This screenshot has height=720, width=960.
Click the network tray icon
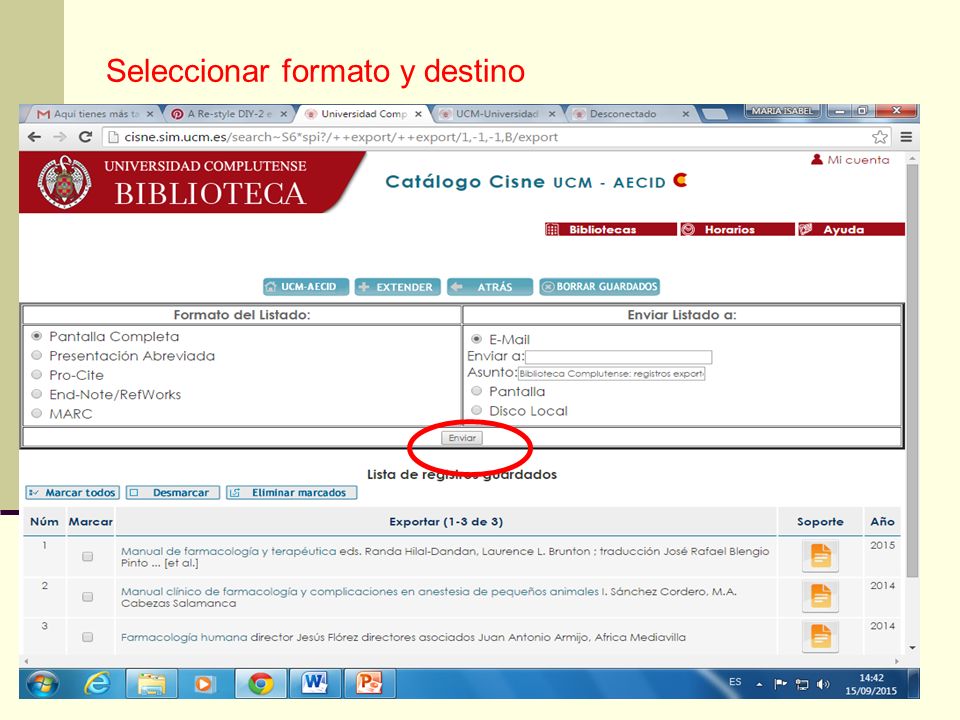tap(801, 684)
